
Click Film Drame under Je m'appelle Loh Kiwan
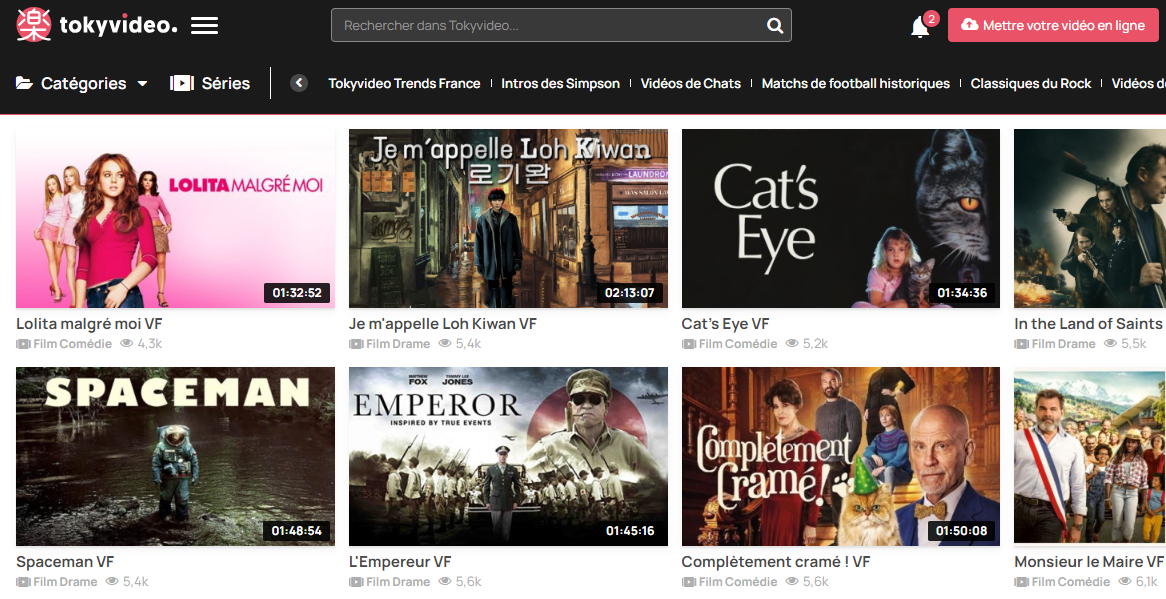coord(398,344)
